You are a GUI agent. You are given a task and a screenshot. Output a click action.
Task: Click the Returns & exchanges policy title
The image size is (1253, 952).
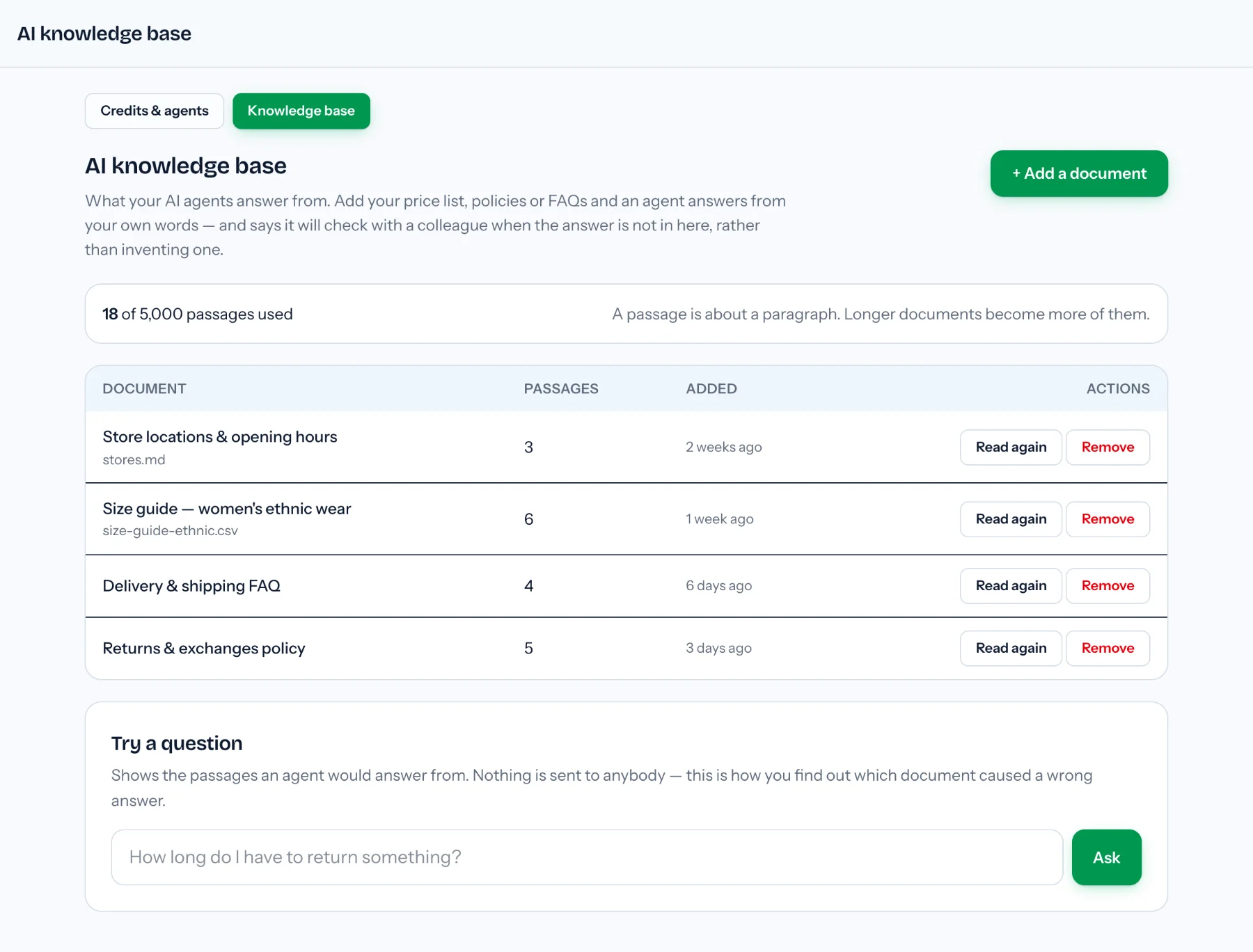click(x=204, y=649)
